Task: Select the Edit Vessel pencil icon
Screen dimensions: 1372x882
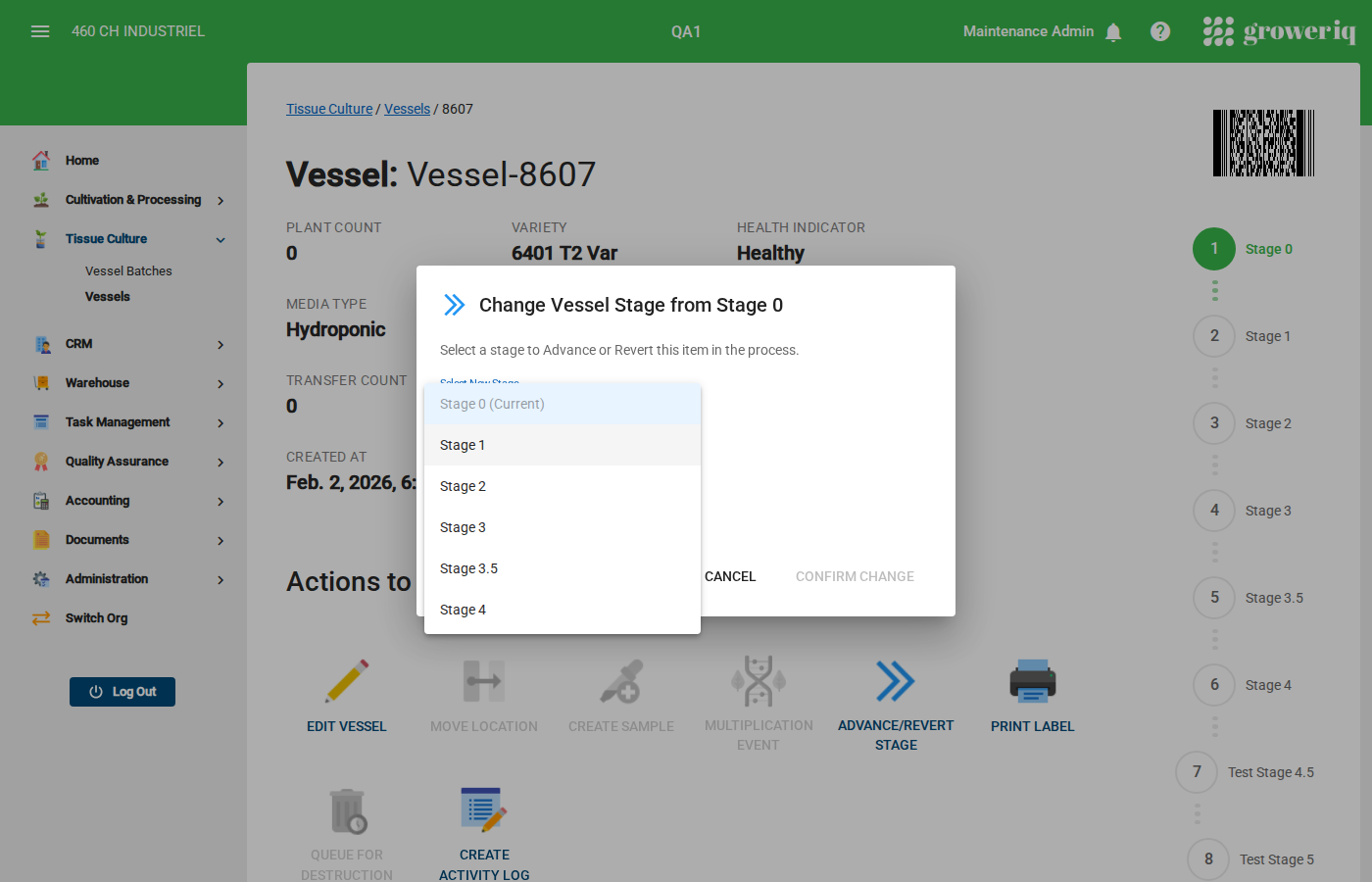Action: click(x=347, y=680)
